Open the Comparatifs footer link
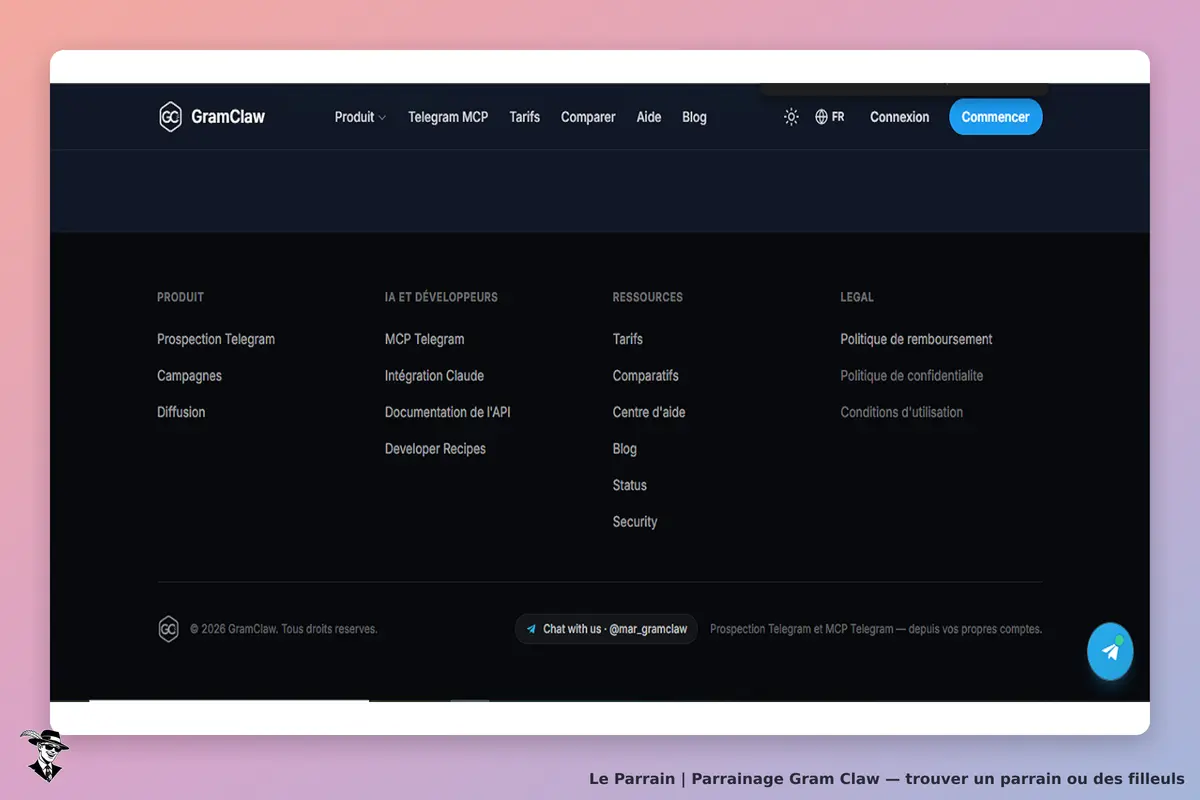Screen dimensions: 1200x800 646,376
